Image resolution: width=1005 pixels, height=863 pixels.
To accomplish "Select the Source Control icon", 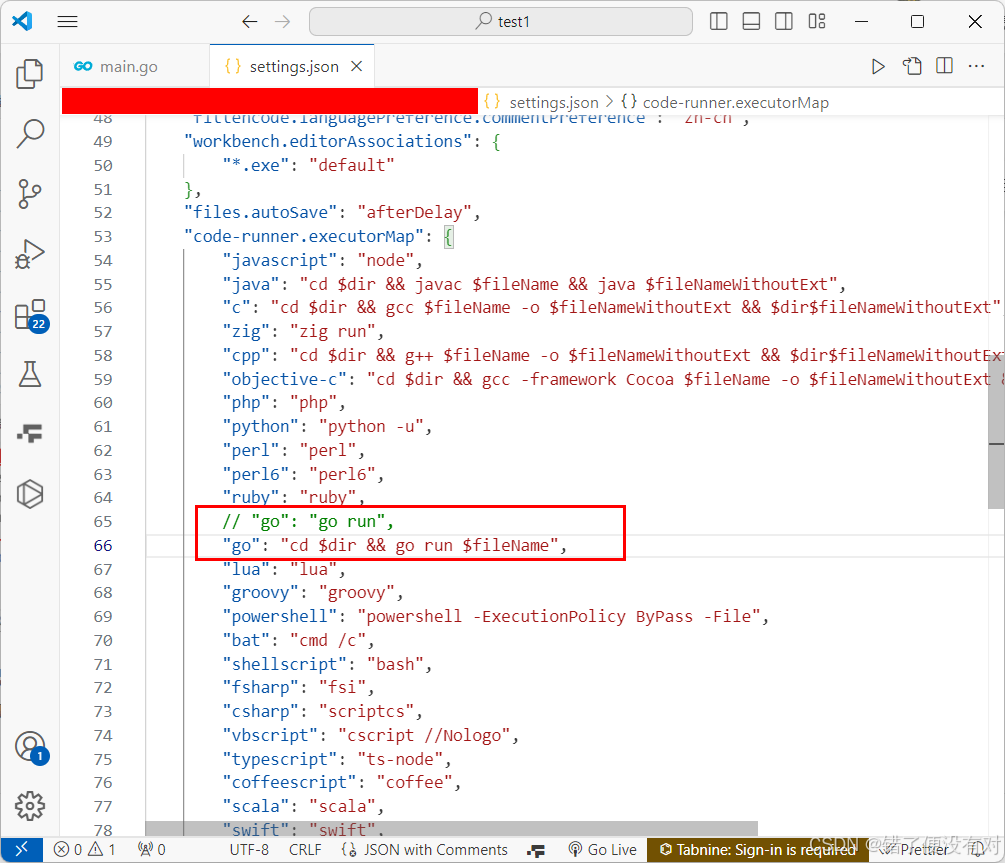I will coord(29,192).
